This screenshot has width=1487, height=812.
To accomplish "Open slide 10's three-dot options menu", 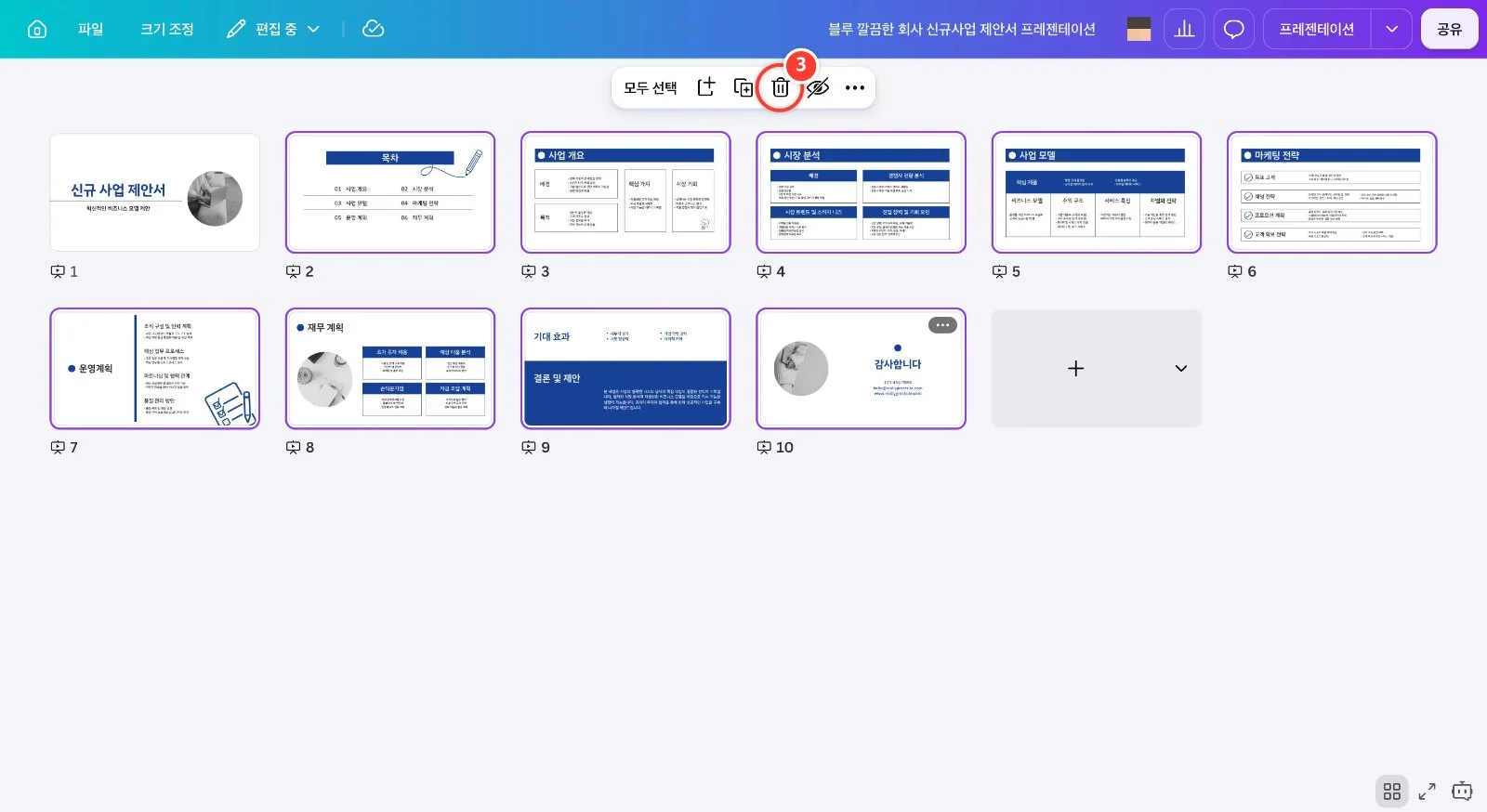I will pyautogui.click(x=942, y=325).
